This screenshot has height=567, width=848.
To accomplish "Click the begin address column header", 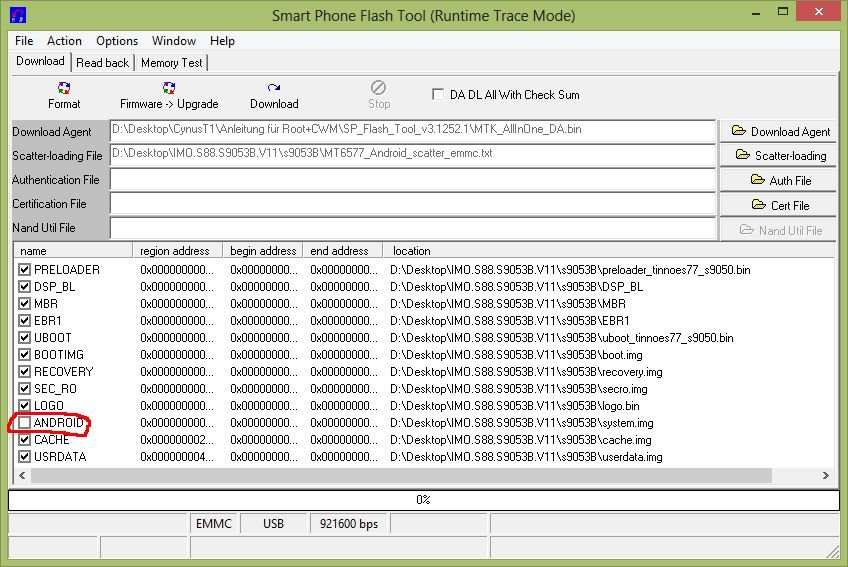I will coord(263,250).
